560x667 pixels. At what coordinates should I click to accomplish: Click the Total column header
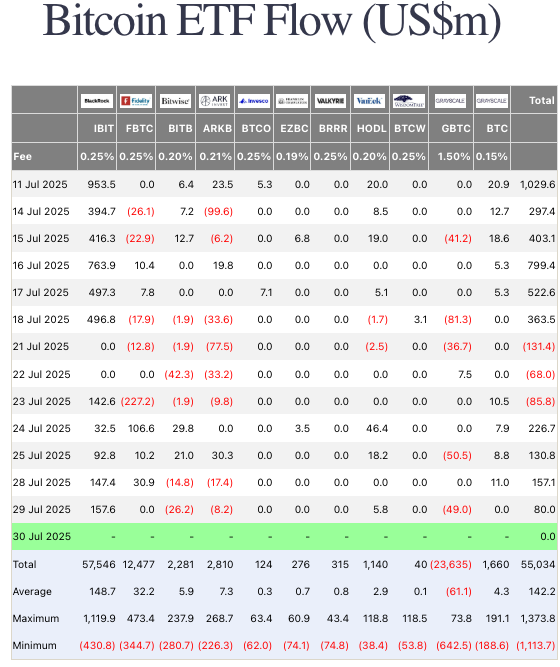[x=542, y=101]
